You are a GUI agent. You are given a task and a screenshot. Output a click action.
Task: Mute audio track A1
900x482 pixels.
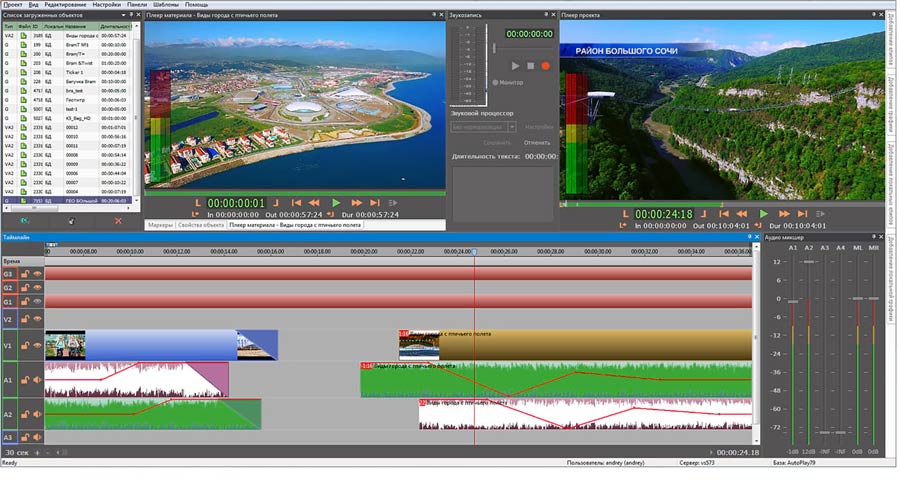point(37,380)
